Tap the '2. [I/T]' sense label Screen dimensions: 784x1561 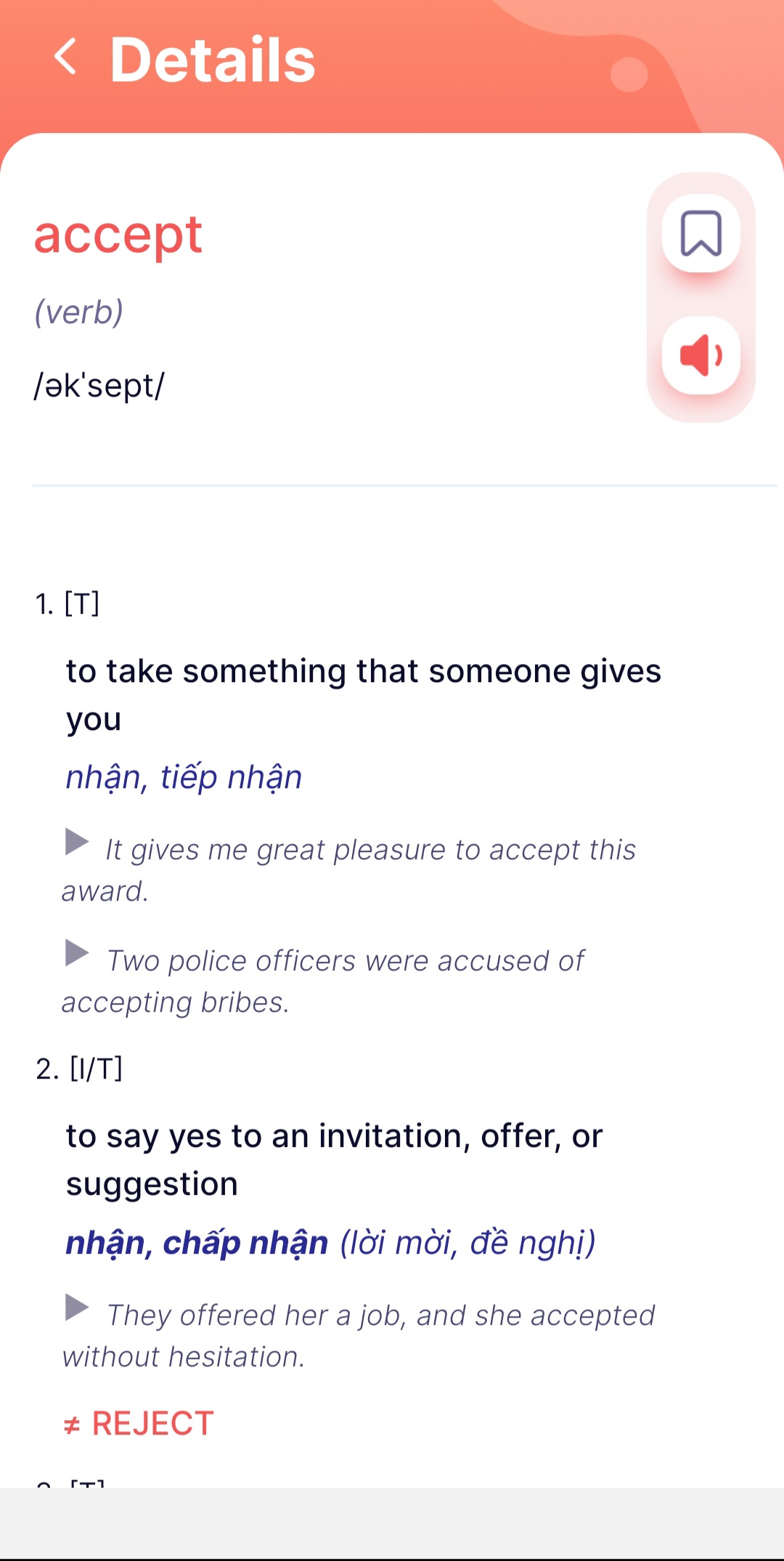pyautogui.click(x=79, y=1069)
